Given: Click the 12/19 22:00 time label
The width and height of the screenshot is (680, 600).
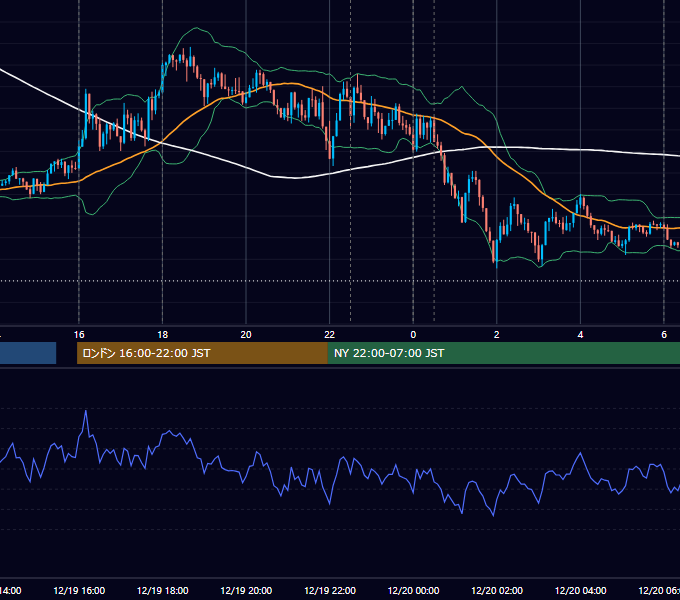Looking at the screenshot, I should [x=330, y=590].
